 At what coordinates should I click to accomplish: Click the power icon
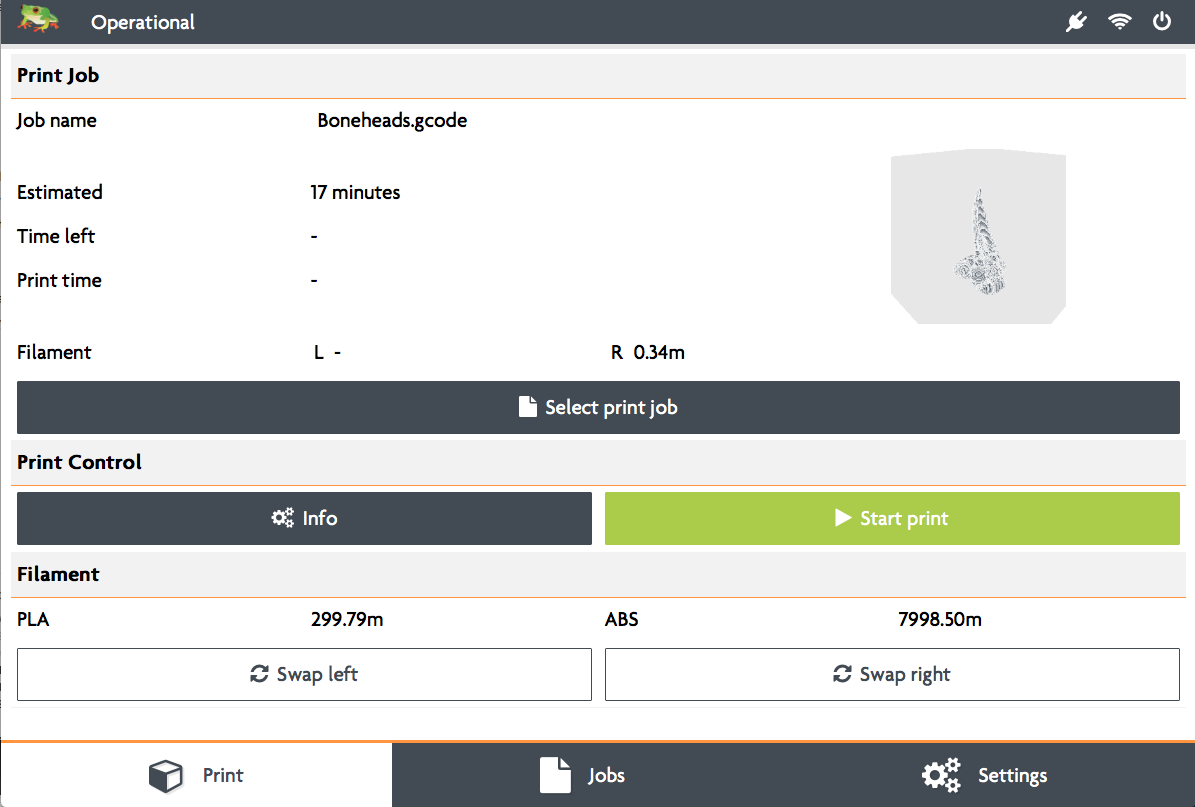tap(1161, 21)
